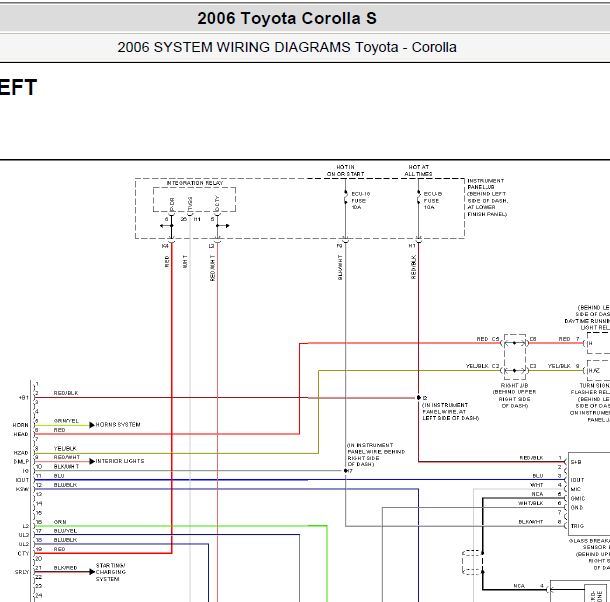Click the S+B sensor terminal
This screenshot has width=610, height=602.
[x=576, y=462]
